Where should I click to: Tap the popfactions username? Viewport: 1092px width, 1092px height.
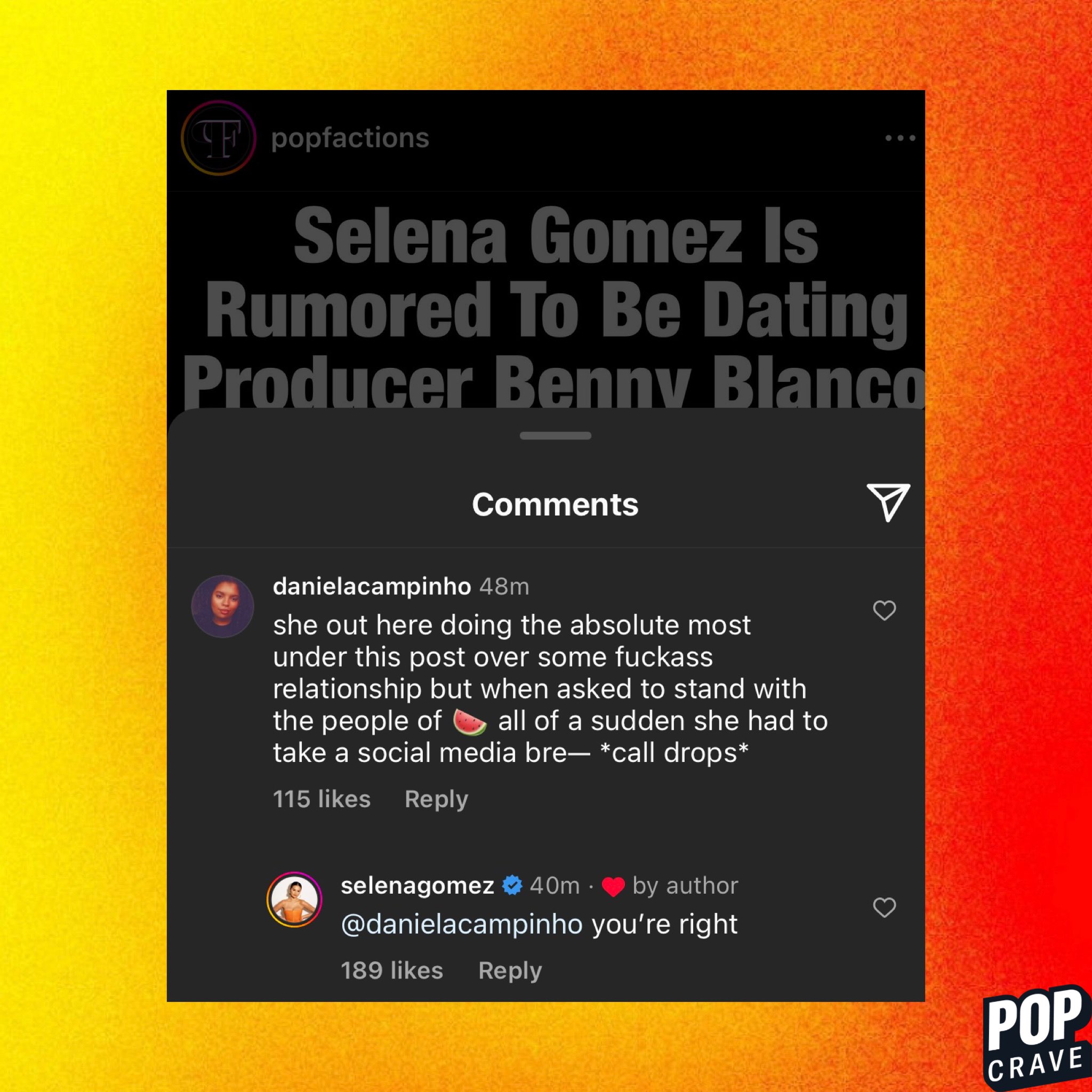click(x=350, y=139)
